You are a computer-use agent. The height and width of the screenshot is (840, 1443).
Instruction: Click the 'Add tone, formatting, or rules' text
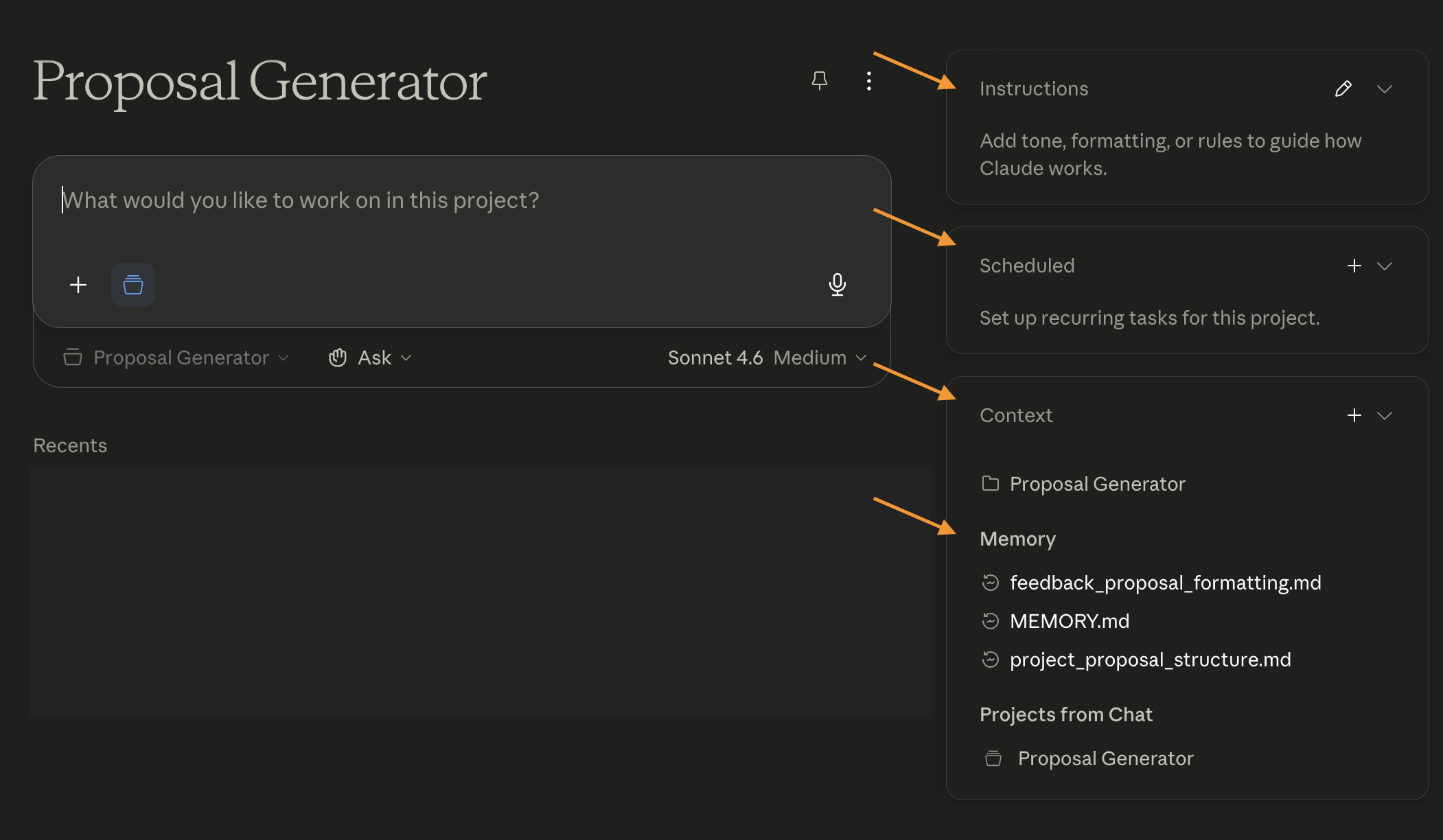(x=1170, y=154)
